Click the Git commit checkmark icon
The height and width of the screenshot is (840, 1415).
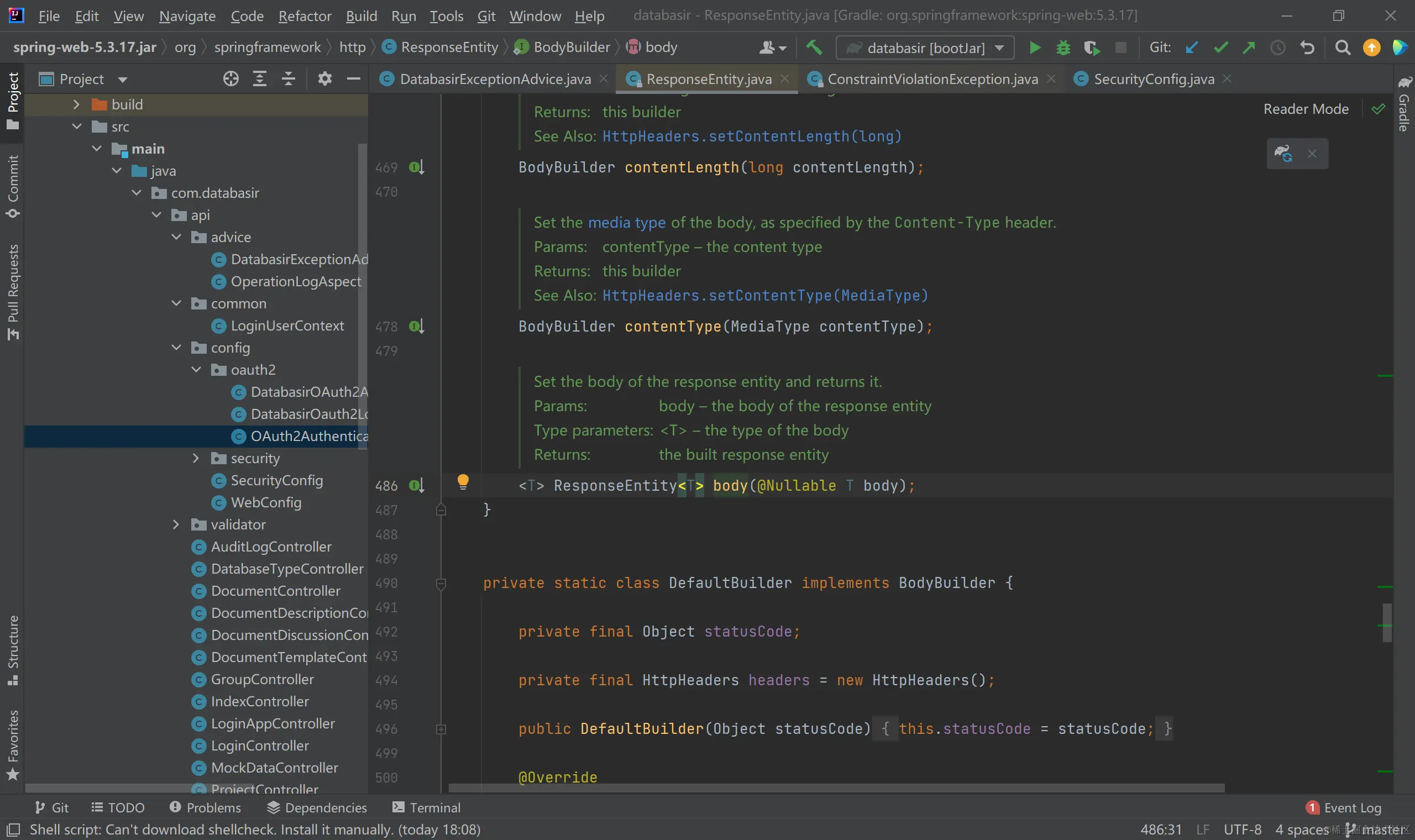(x=1220, y=48)
